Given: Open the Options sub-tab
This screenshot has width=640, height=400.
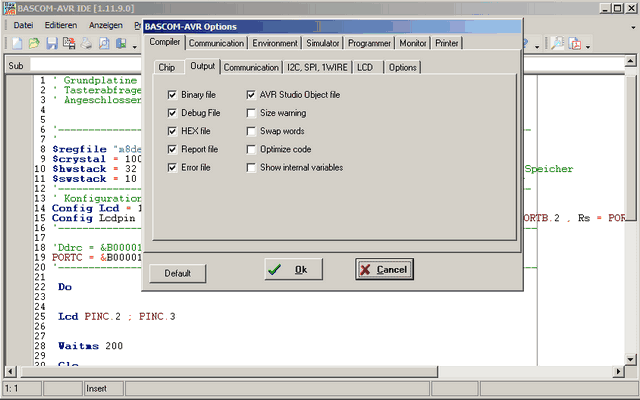Looking at the screenshot, I should pos(402,67).
